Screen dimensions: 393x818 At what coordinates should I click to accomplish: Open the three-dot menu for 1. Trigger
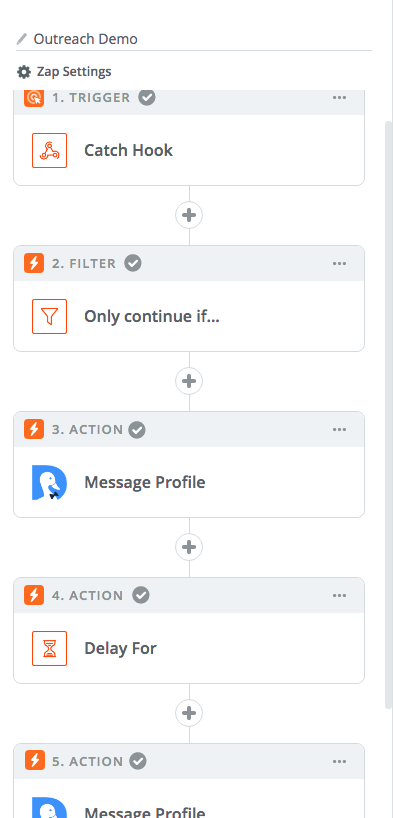[x=339, y=98]
